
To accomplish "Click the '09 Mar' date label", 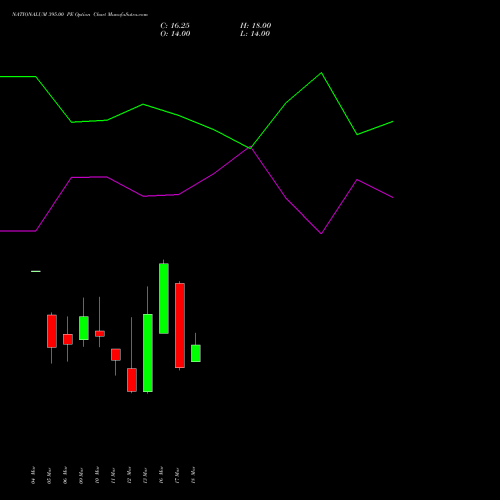I will point(81,475).
